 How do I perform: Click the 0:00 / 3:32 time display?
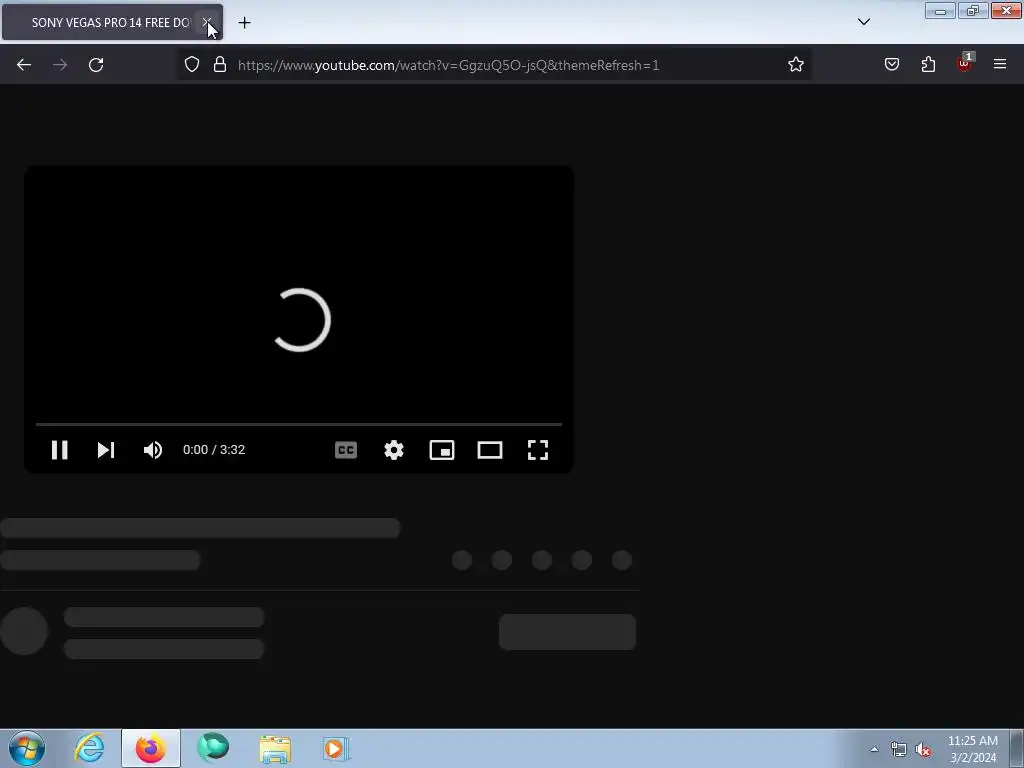pos(214,450)
